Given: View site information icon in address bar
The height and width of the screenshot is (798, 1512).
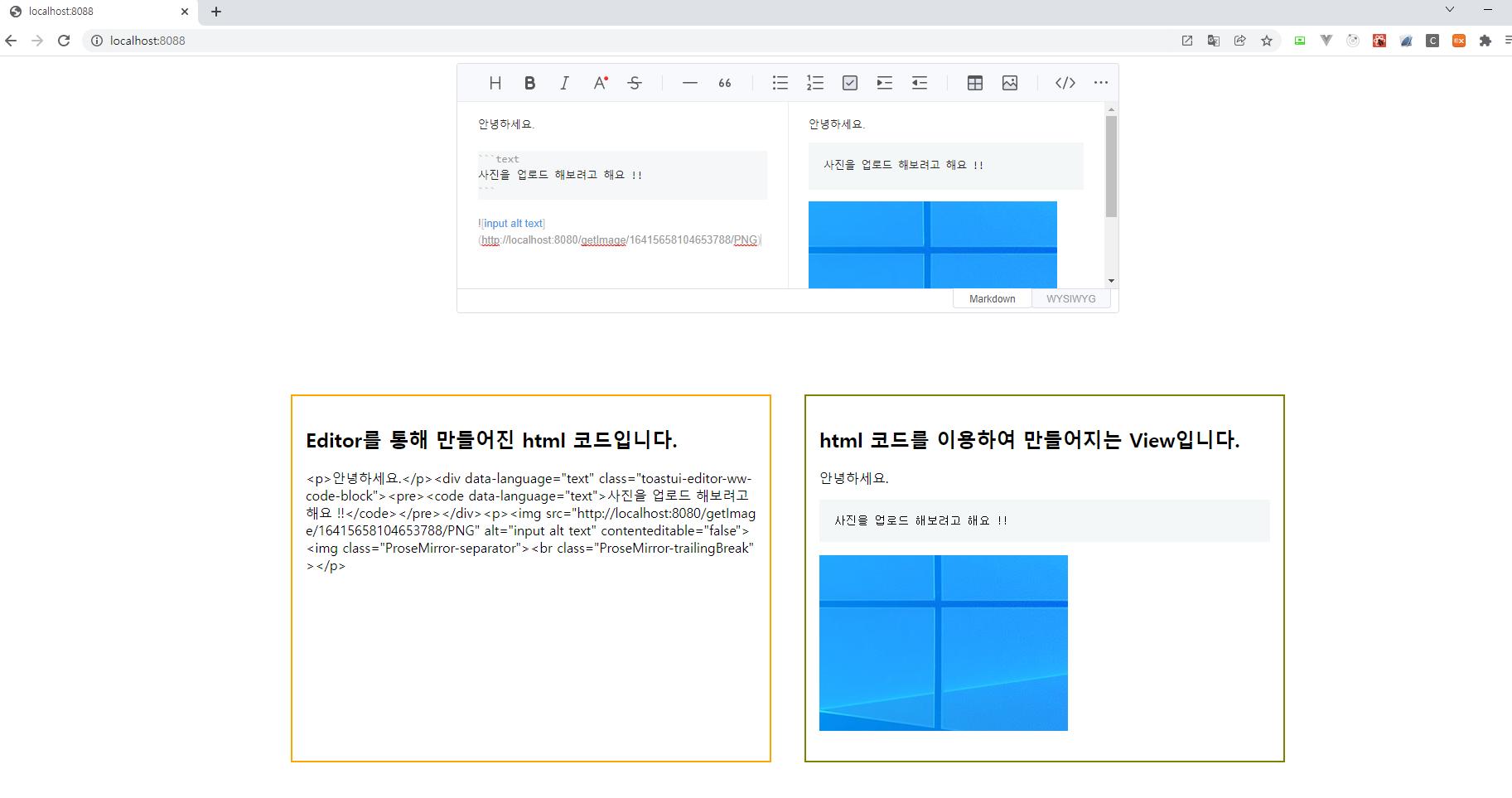Looking at the screenshot, I should click(x=97, y=41).
